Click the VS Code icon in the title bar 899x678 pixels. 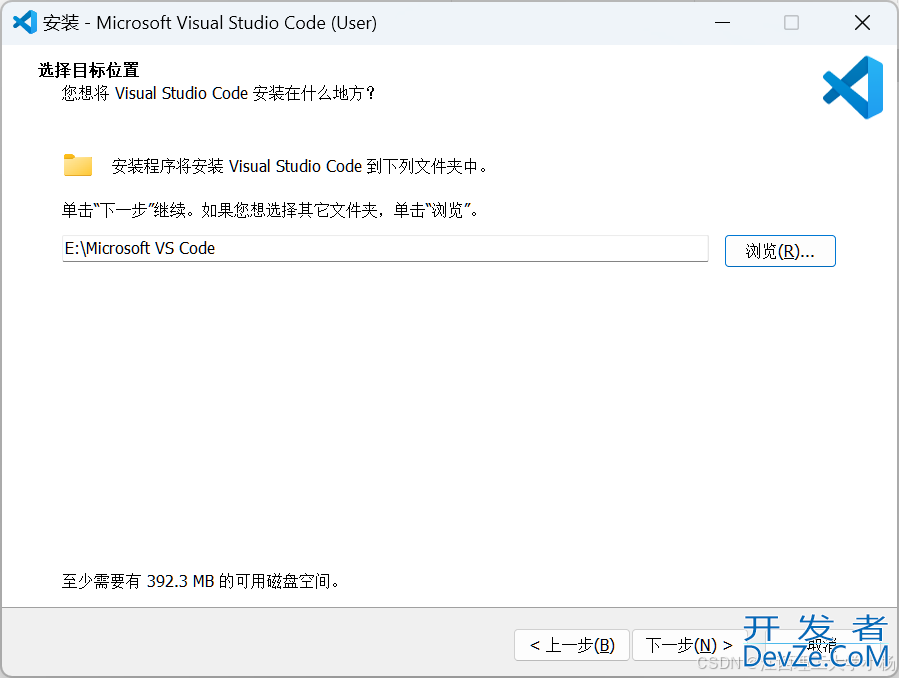(x=25, y=22)
